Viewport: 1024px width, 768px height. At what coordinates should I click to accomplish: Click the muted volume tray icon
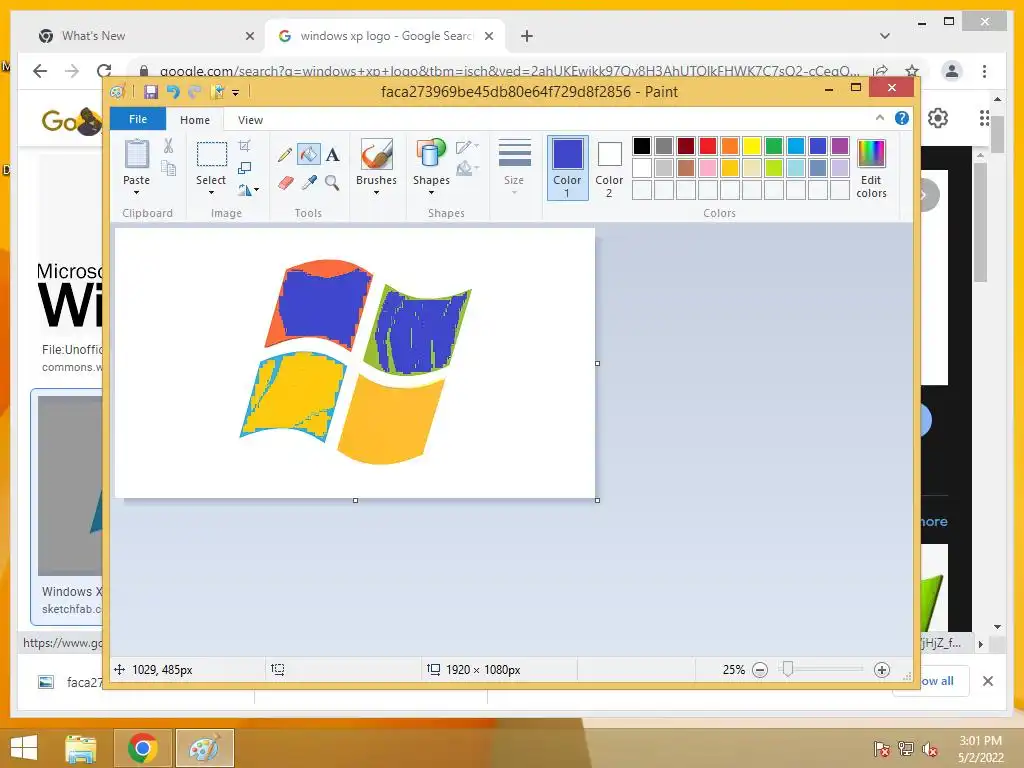pos(929,749)
